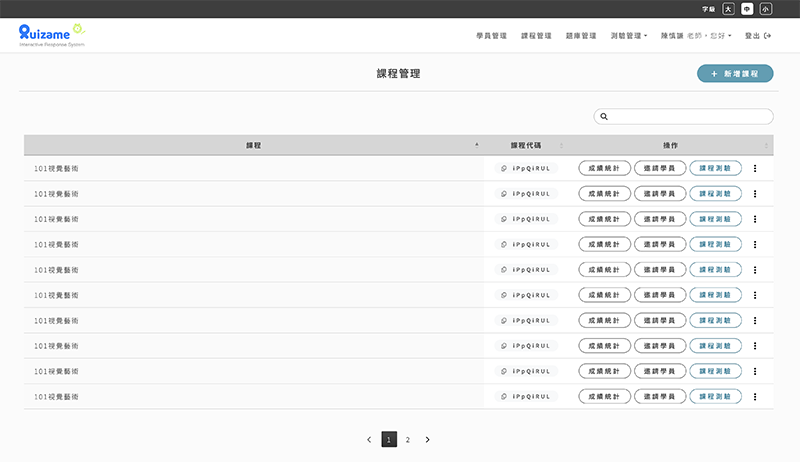Set font size to 中 (medium)
This screenshot has height=462, width=800.
point(747,8)
